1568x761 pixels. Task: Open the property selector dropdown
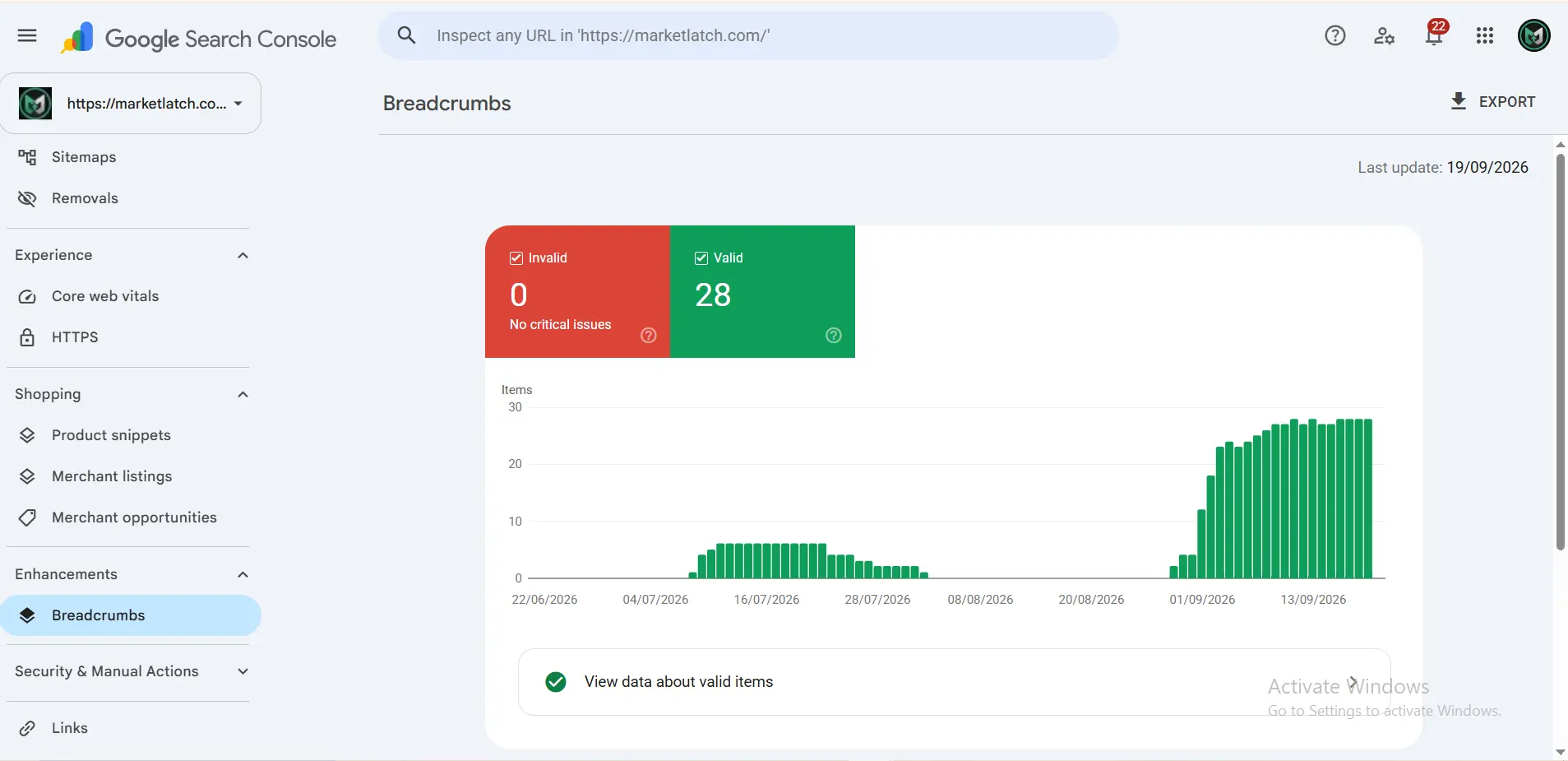[131, 104]
